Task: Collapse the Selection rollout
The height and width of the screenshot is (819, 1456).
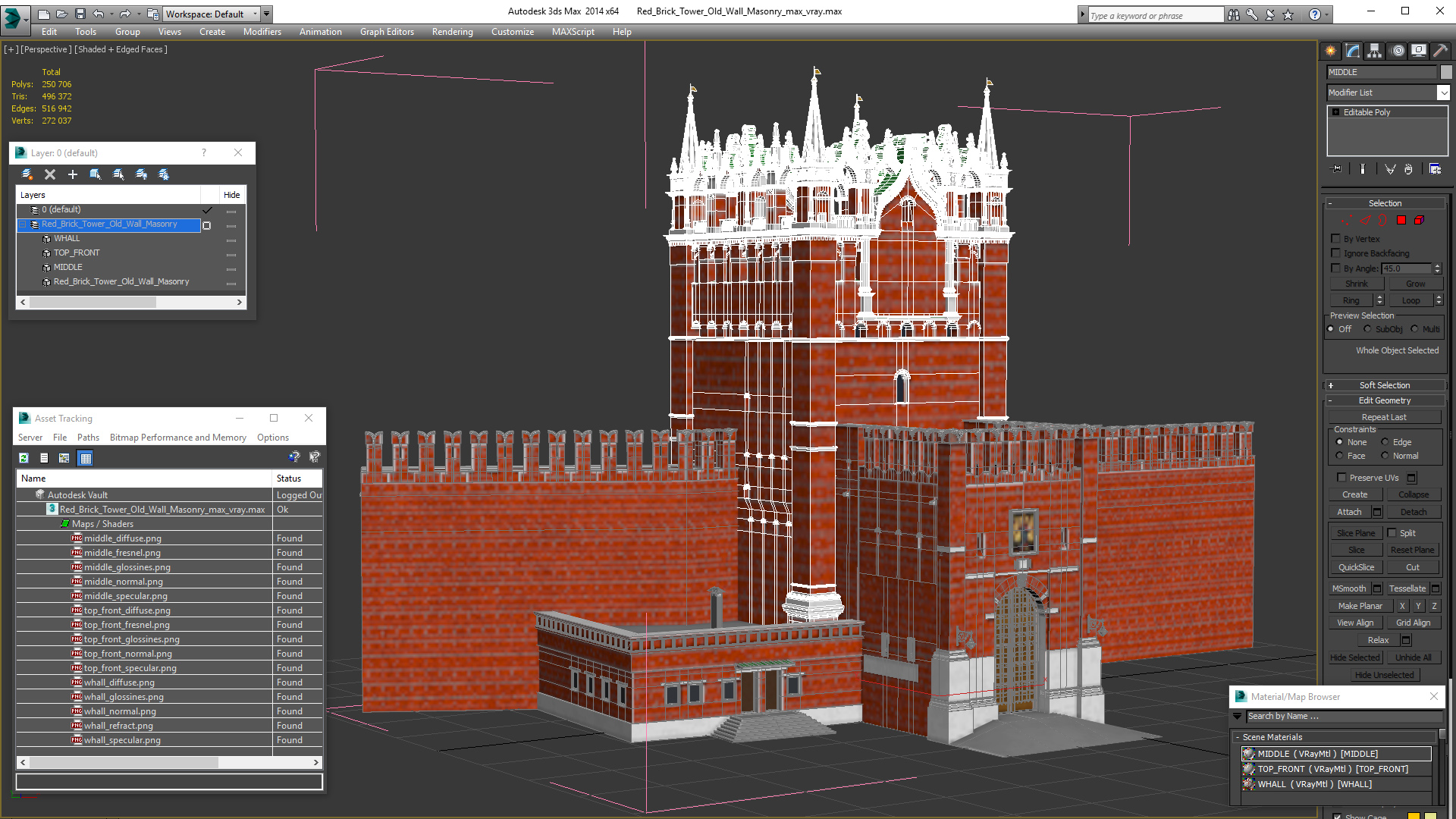Action: (1385, 203)
